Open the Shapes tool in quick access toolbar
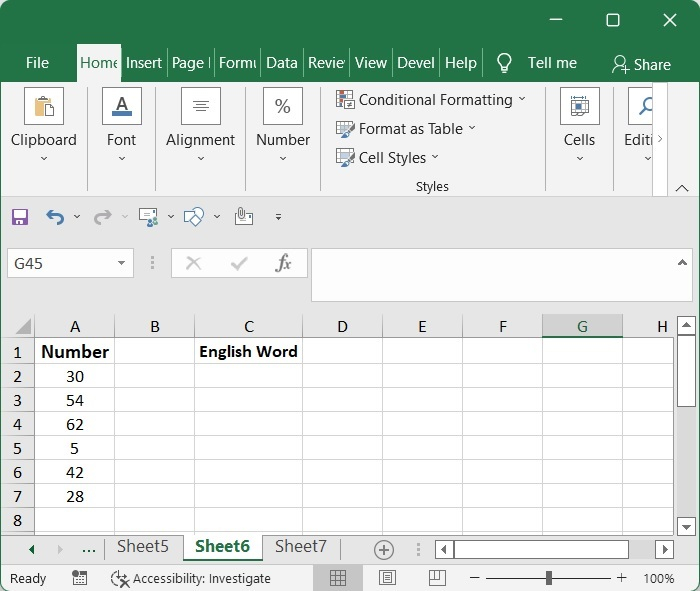700x591 pixels. pyautogui.click(x=194, y=216)
